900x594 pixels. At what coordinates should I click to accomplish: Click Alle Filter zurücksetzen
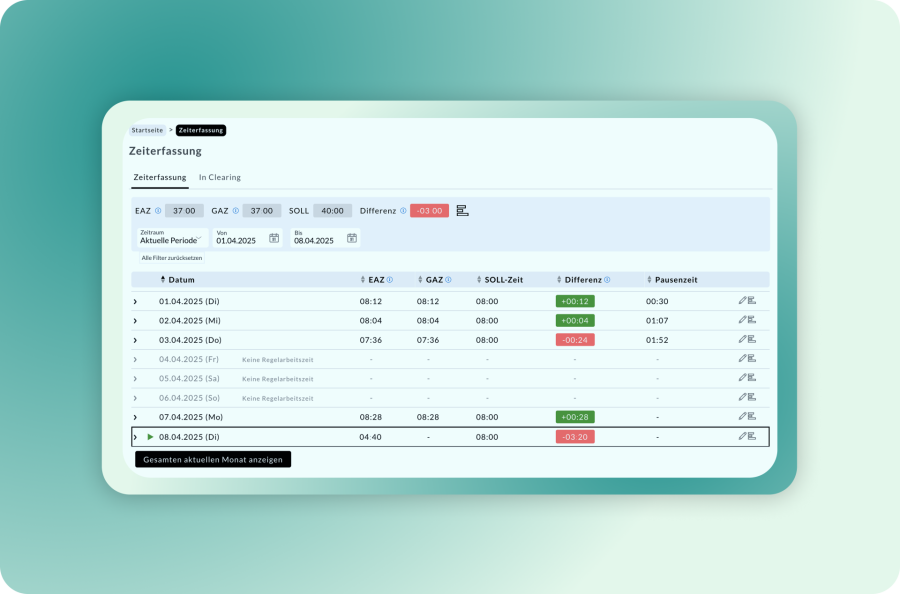pyautogui.click(x=171, y=258)
